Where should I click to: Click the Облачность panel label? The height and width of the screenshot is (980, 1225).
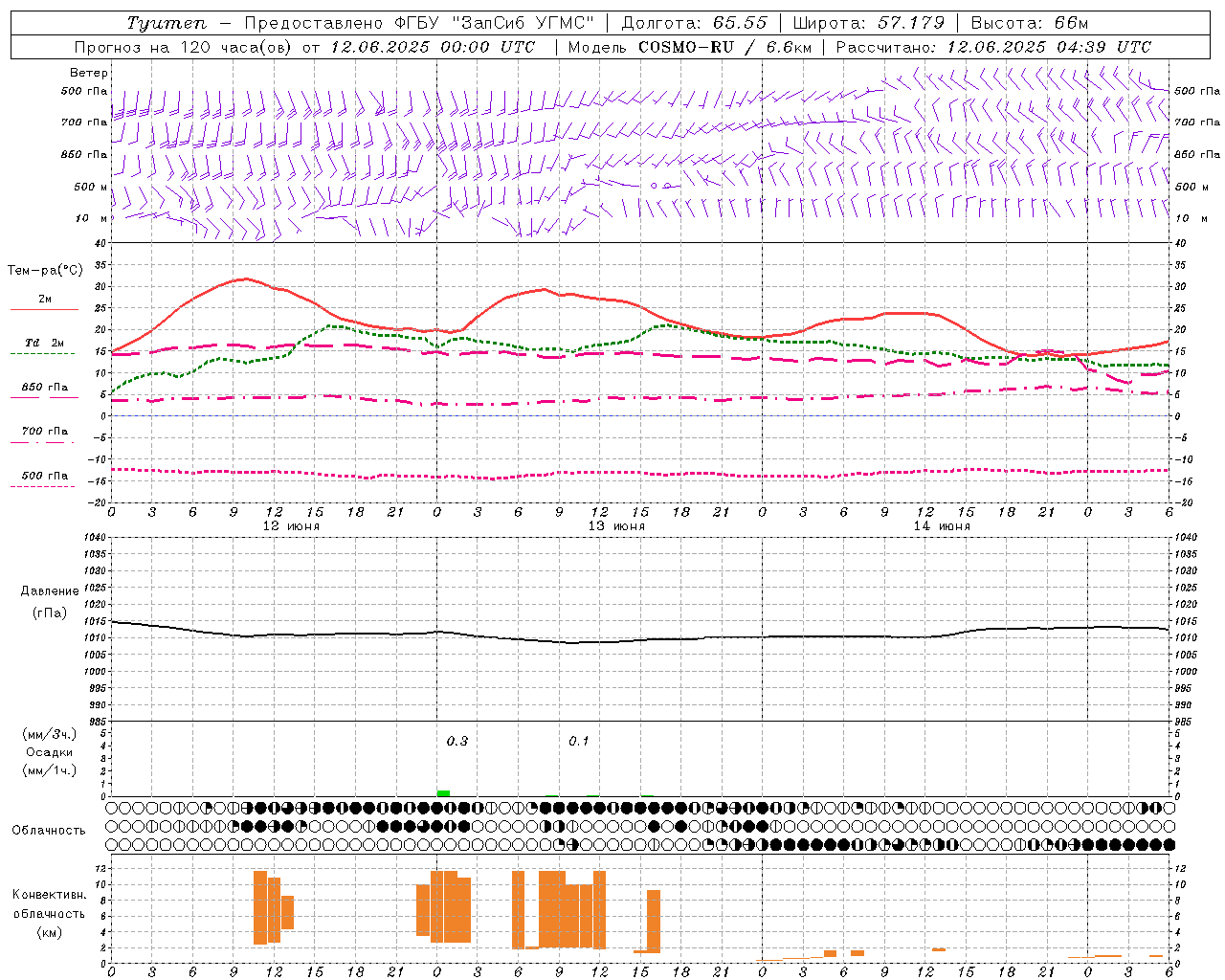(x=49, y=830)
